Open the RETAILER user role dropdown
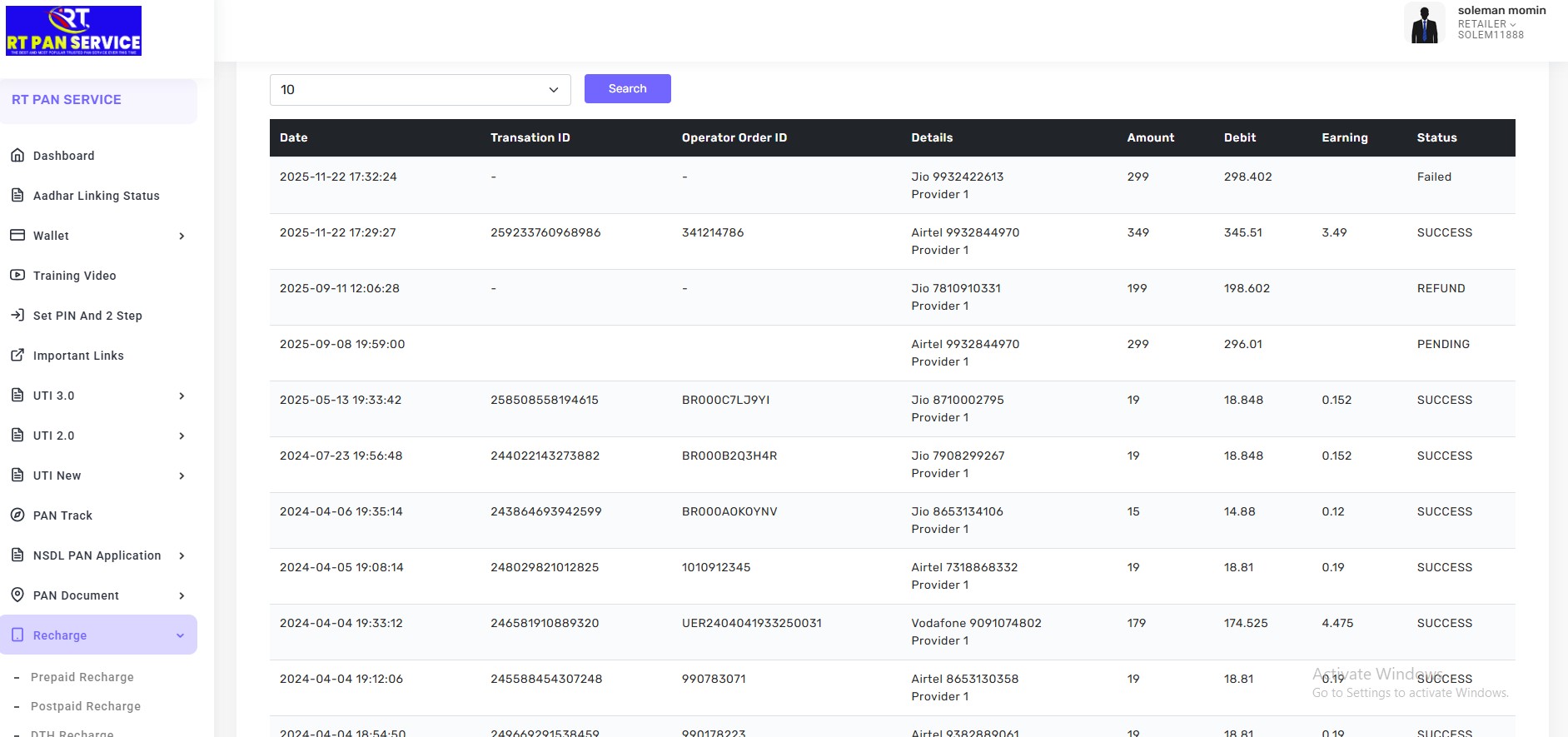The image size is (1568, 737). click(1486, 24)
